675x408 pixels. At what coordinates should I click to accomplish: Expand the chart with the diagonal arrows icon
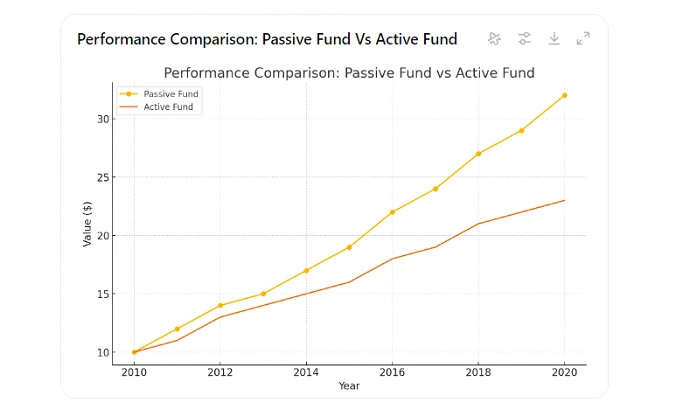583,38
